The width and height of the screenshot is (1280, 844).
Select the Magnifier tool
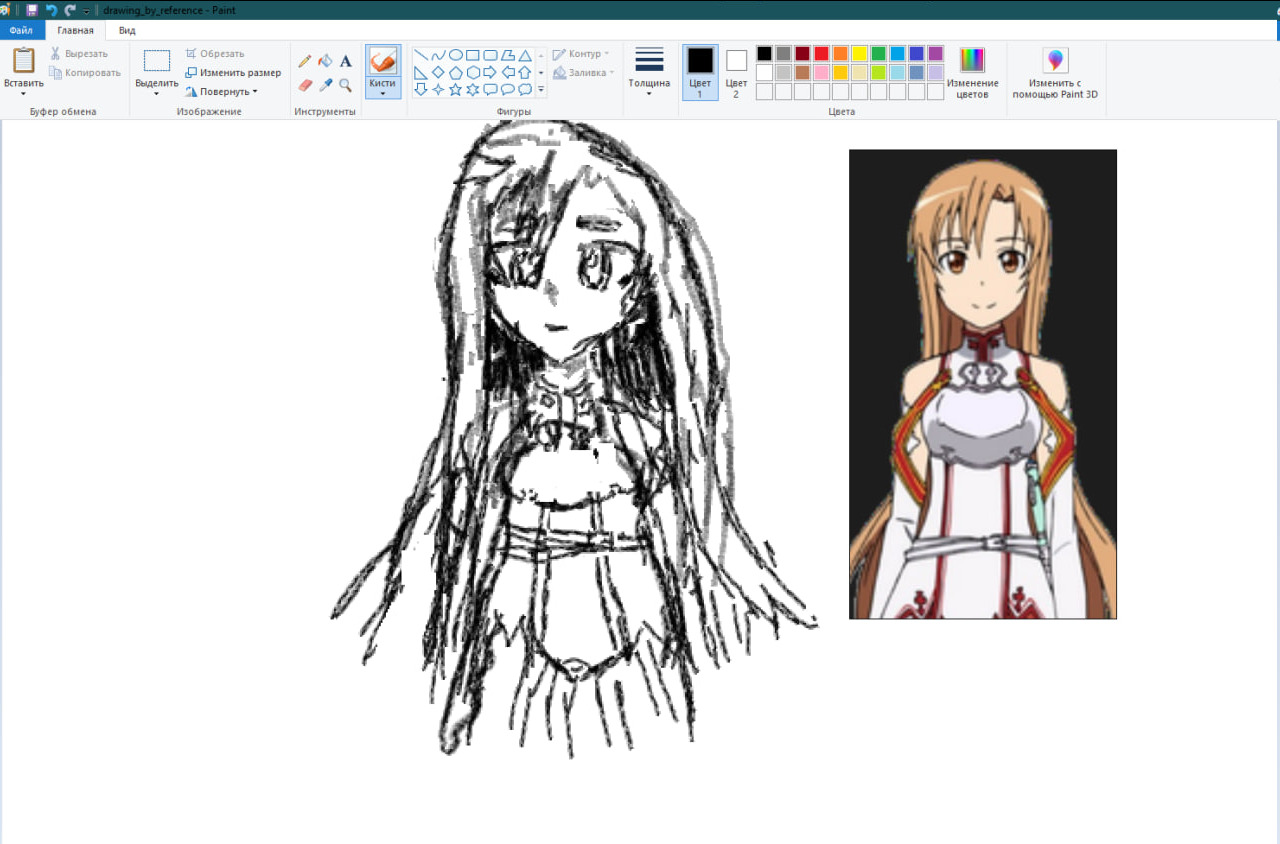(346, 86)
